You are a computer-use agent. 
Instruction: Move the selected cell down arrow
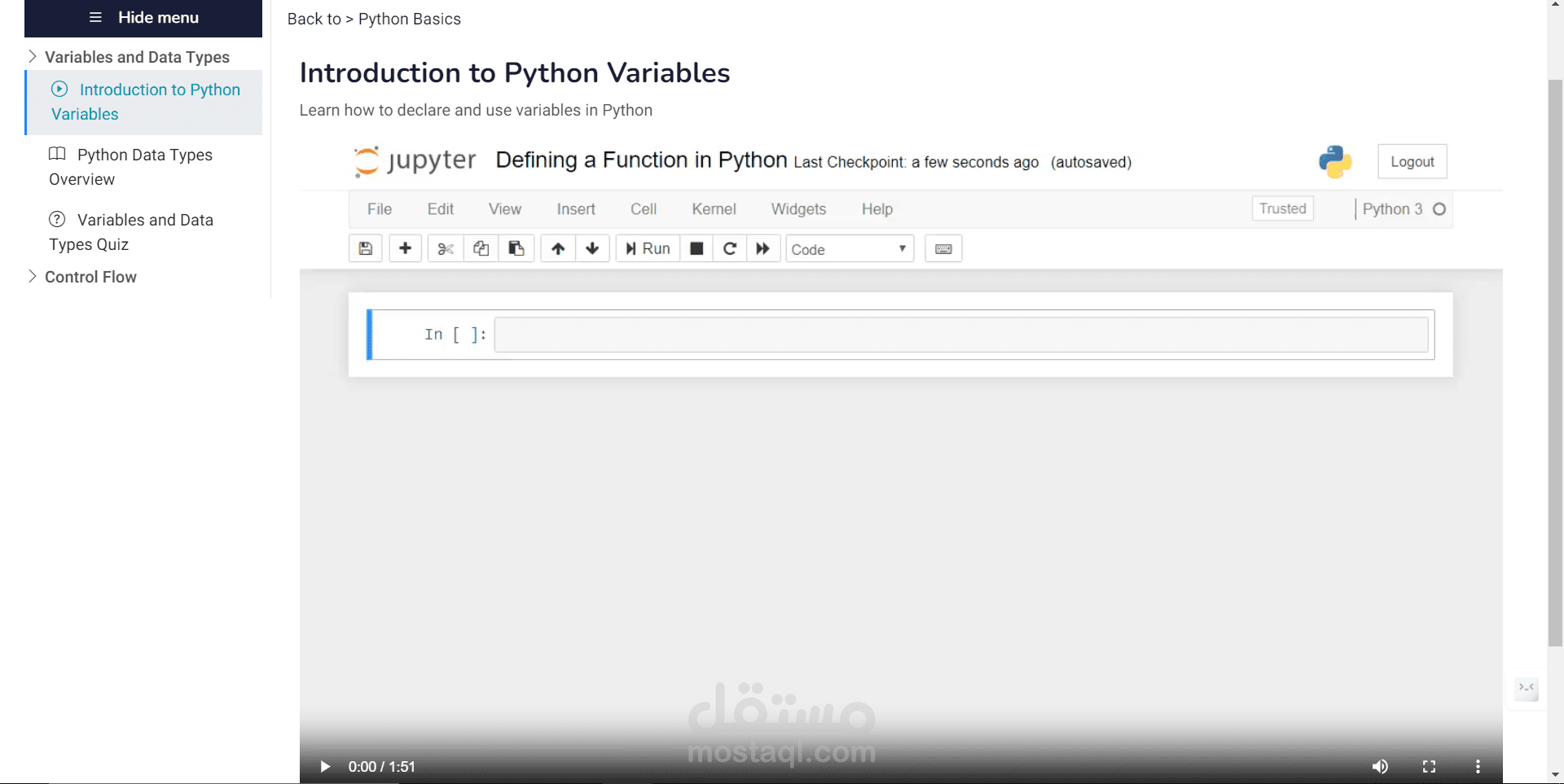(592, 248)
